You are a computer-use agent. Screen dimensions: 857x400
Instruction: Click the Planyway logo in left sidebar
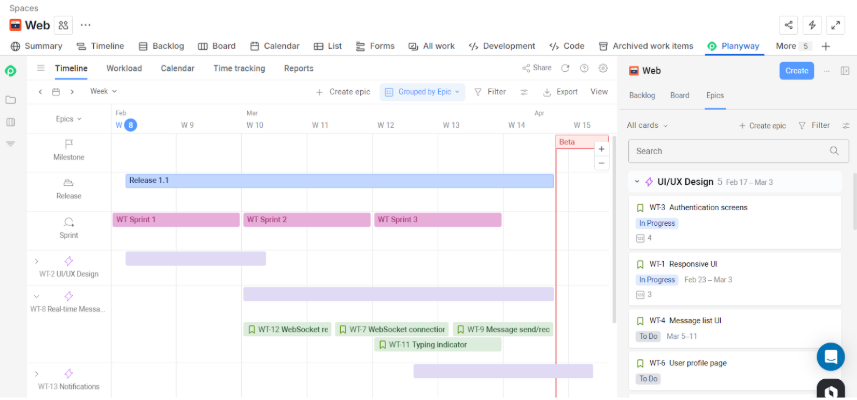pos(10,71)
